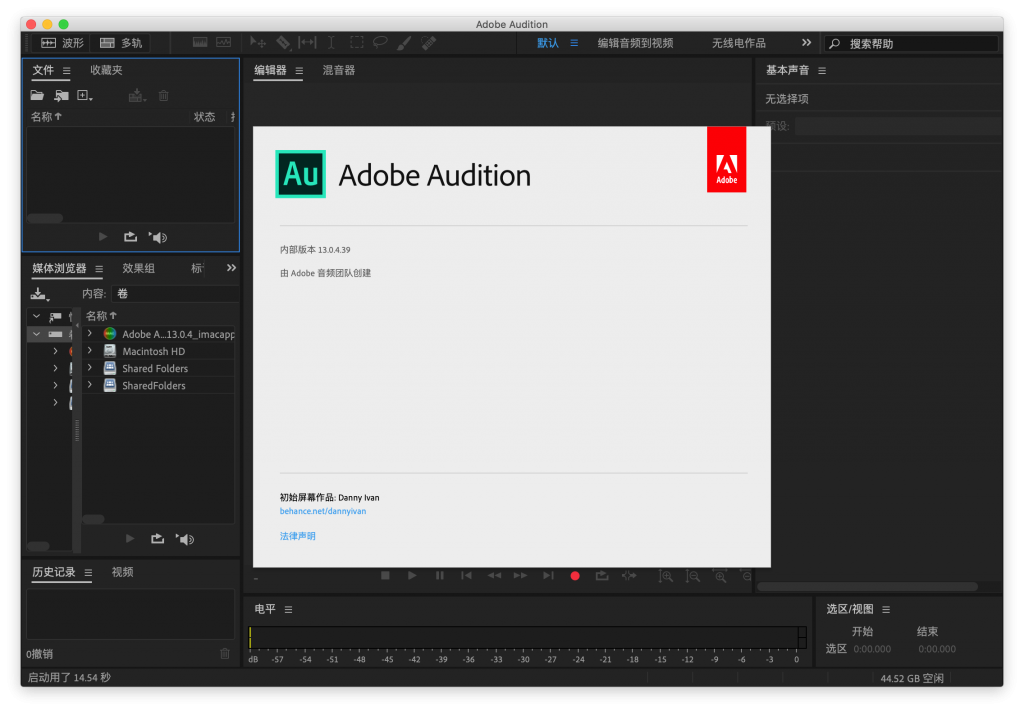Switch to the 视频 tab
This screenshot has width=1024, height=711.
[x=122, y=572]
